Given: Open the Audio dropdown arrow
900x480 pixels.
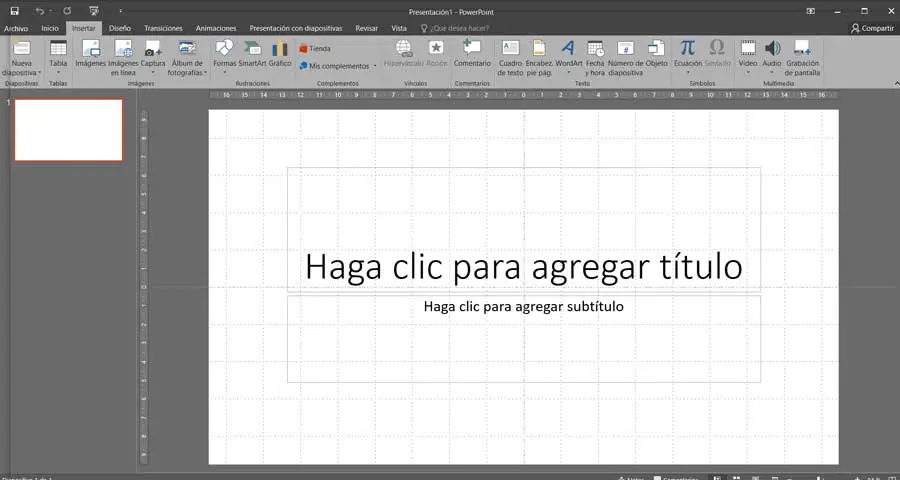Looking at the screenshot, I should (773, 73).
